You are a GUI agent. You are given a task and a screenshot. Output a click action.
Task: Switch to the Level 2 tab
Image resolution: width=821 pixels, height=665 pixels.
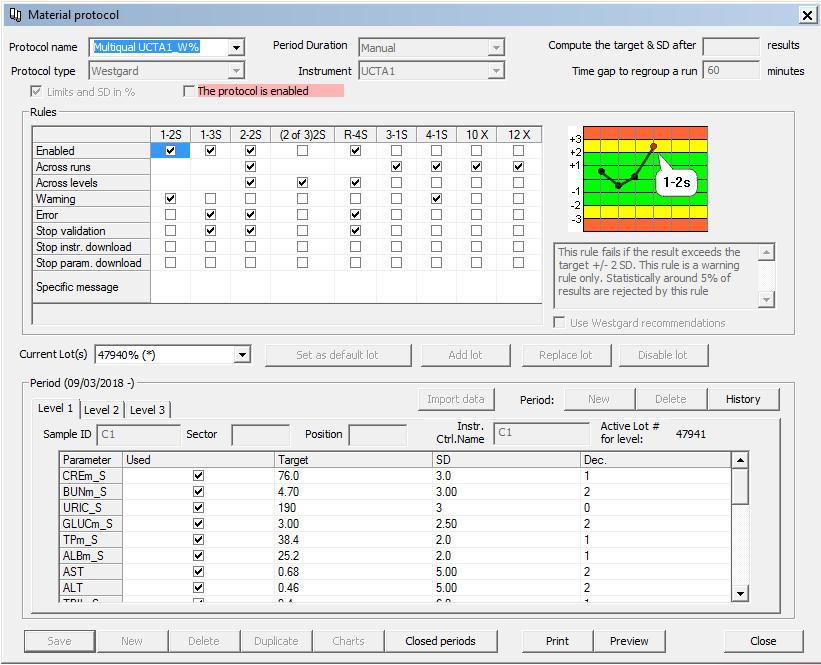click(102, 410)
